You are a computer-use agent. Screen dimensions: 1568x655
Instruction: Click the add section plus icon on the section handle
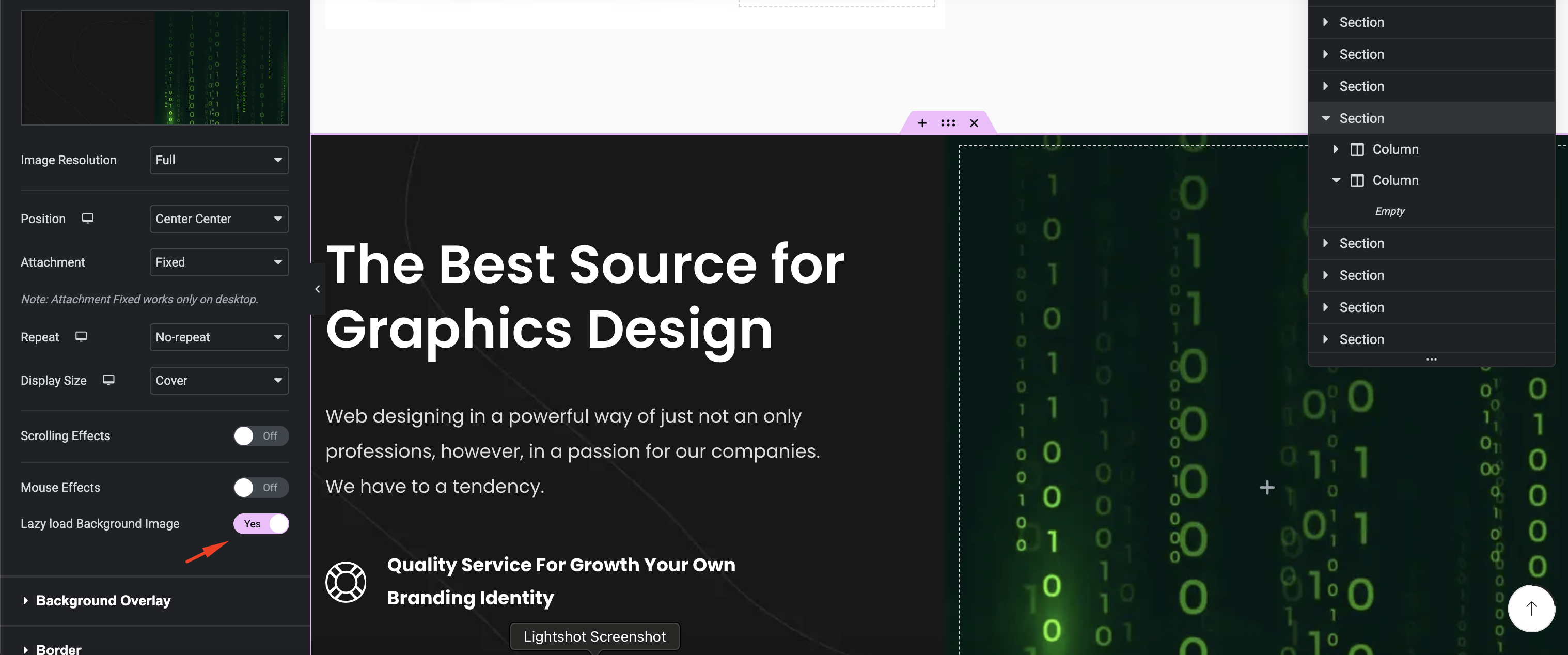click(922, 123)
